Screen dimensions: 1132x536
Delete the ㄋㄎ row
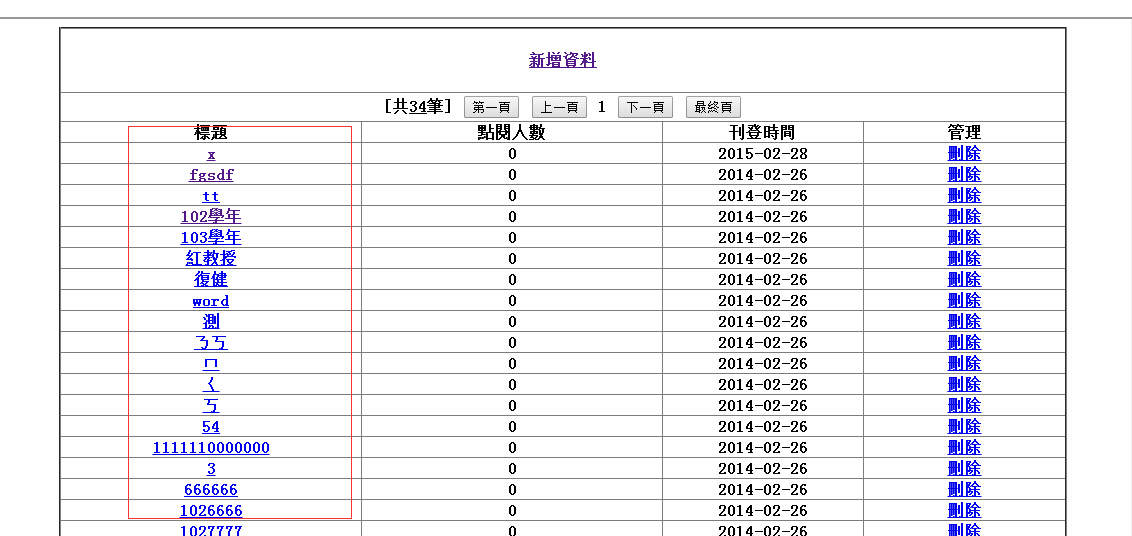click(964, 342)
